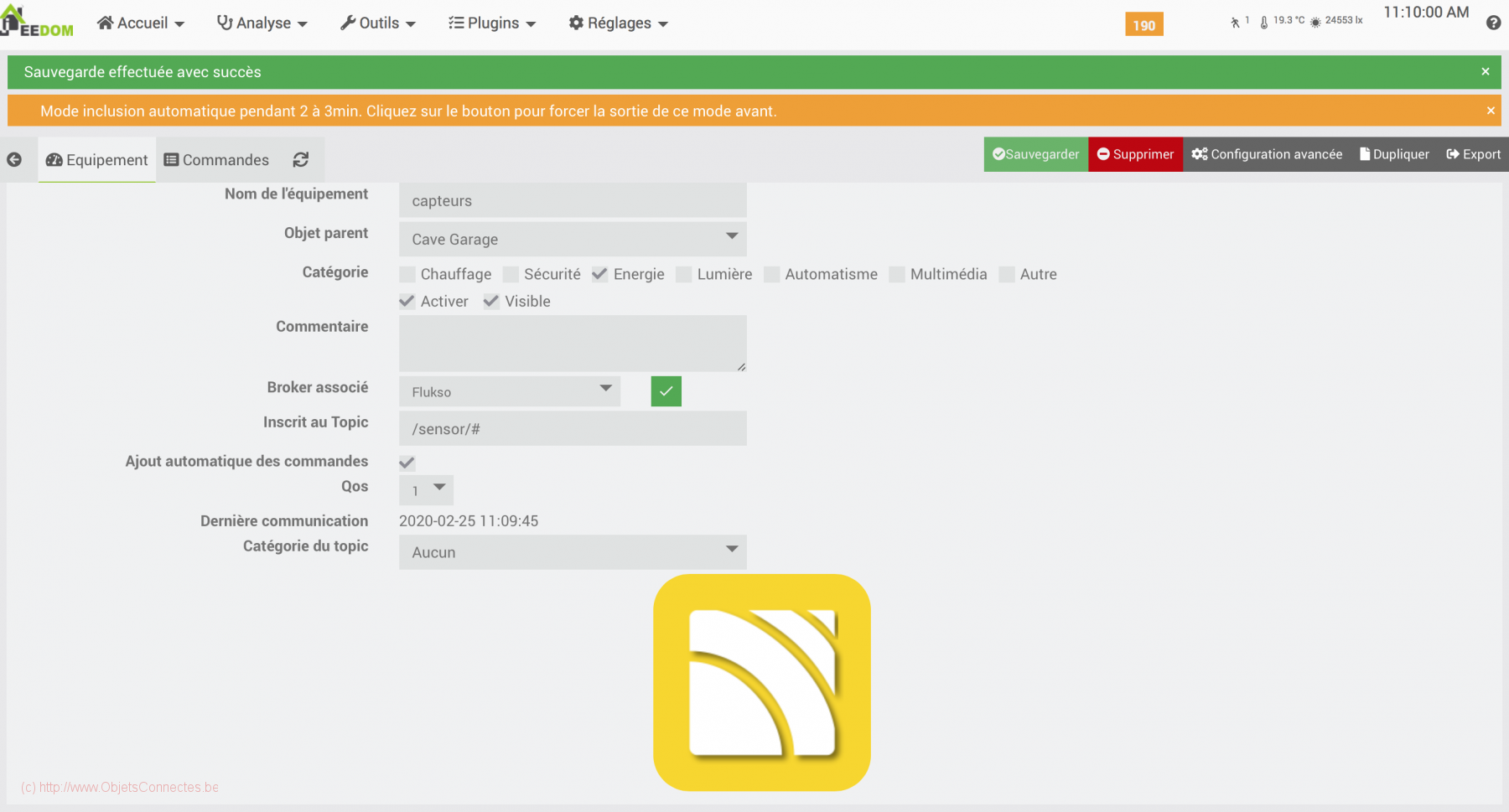Viewport: 1509px width, 812px height.
Task: Toggle the Sécurité category checkbox
Action: pyautogui.click(x=511, y=274)
